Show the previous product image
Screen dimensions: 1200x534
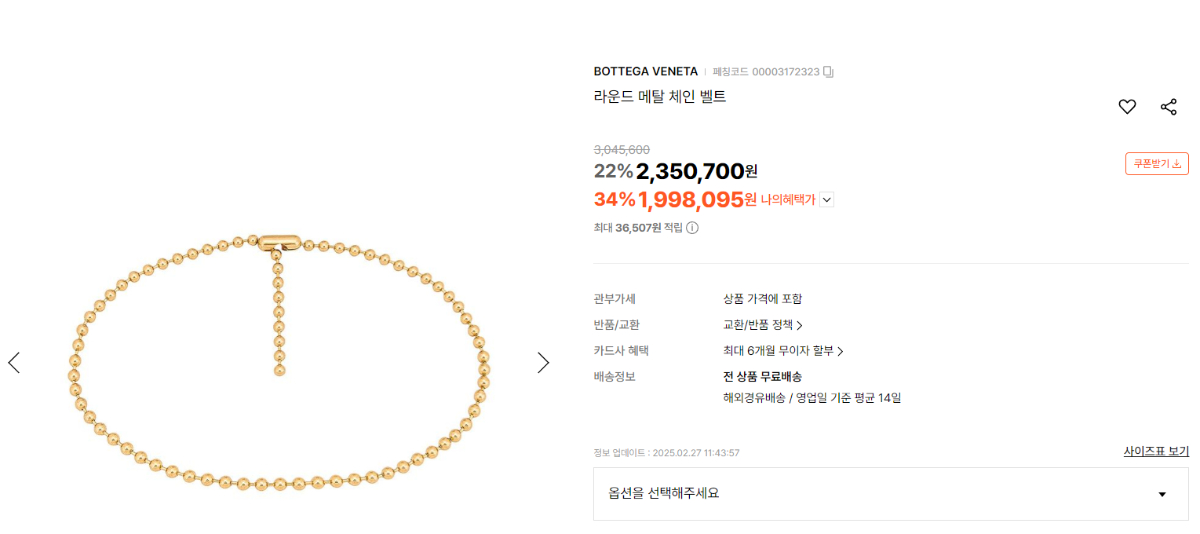point(14,362)
